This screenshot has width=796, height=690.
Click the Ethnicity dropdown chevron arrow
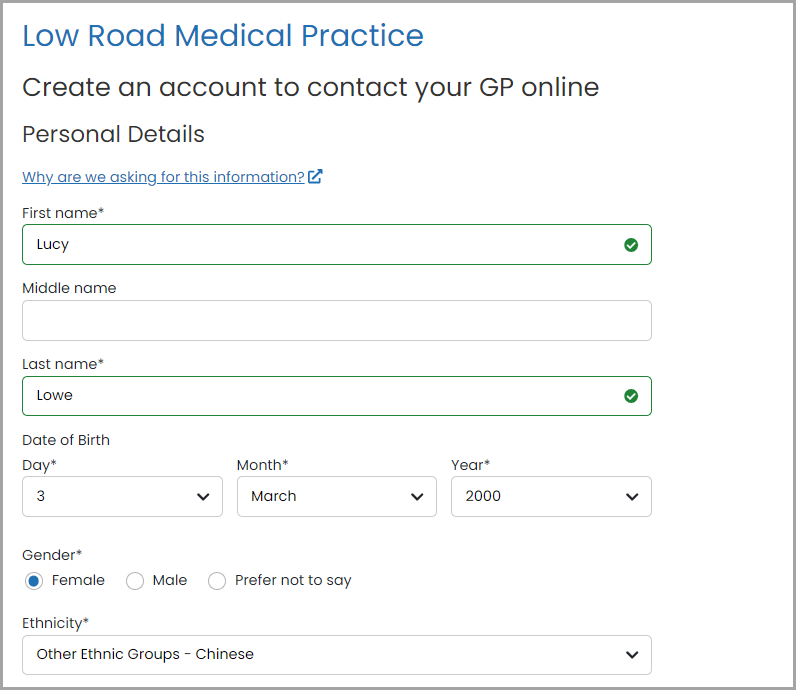point(632,655)
